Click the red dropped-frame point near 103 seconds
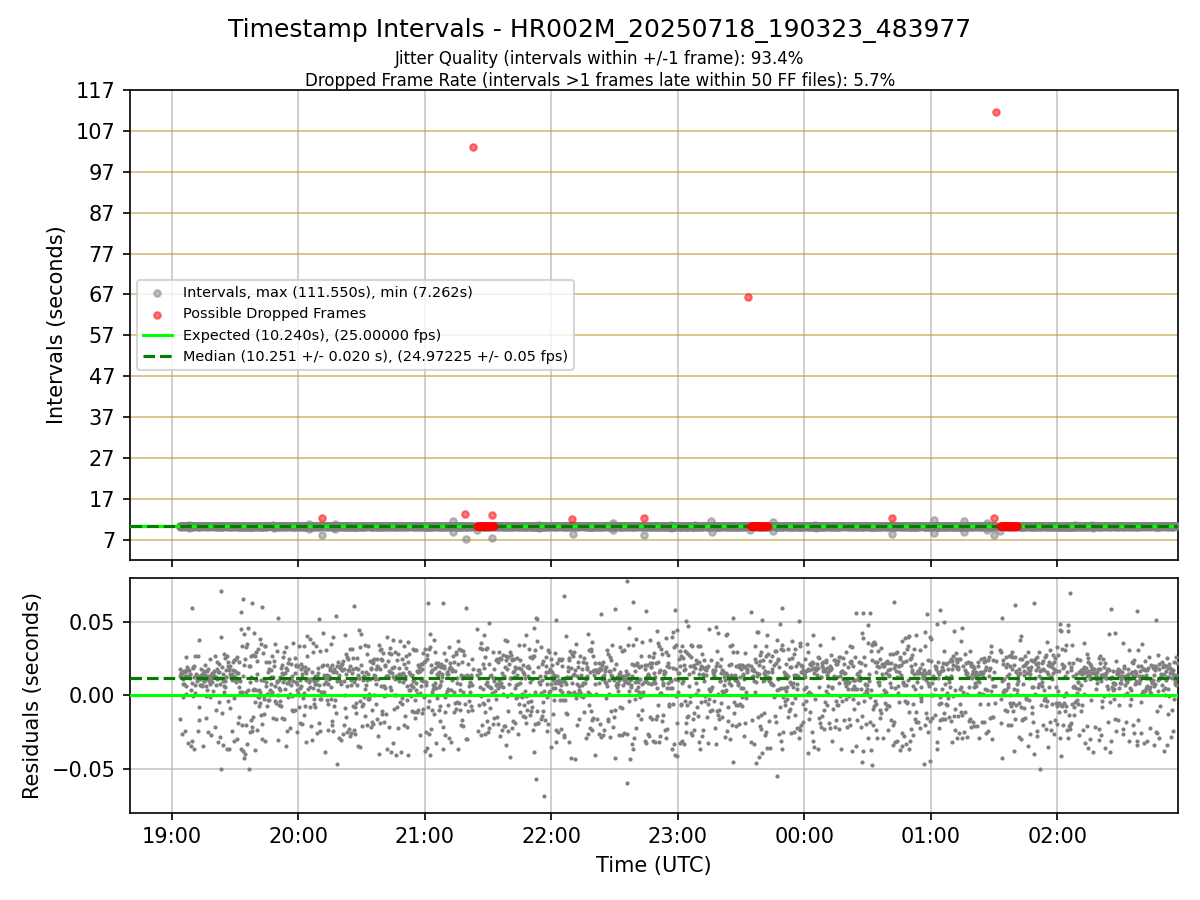 [473, 147]
